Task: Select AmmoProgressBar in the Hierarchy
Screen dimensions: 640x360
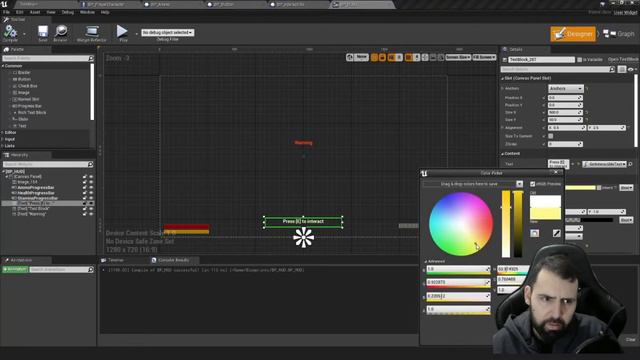Action: tap(36, 187)
